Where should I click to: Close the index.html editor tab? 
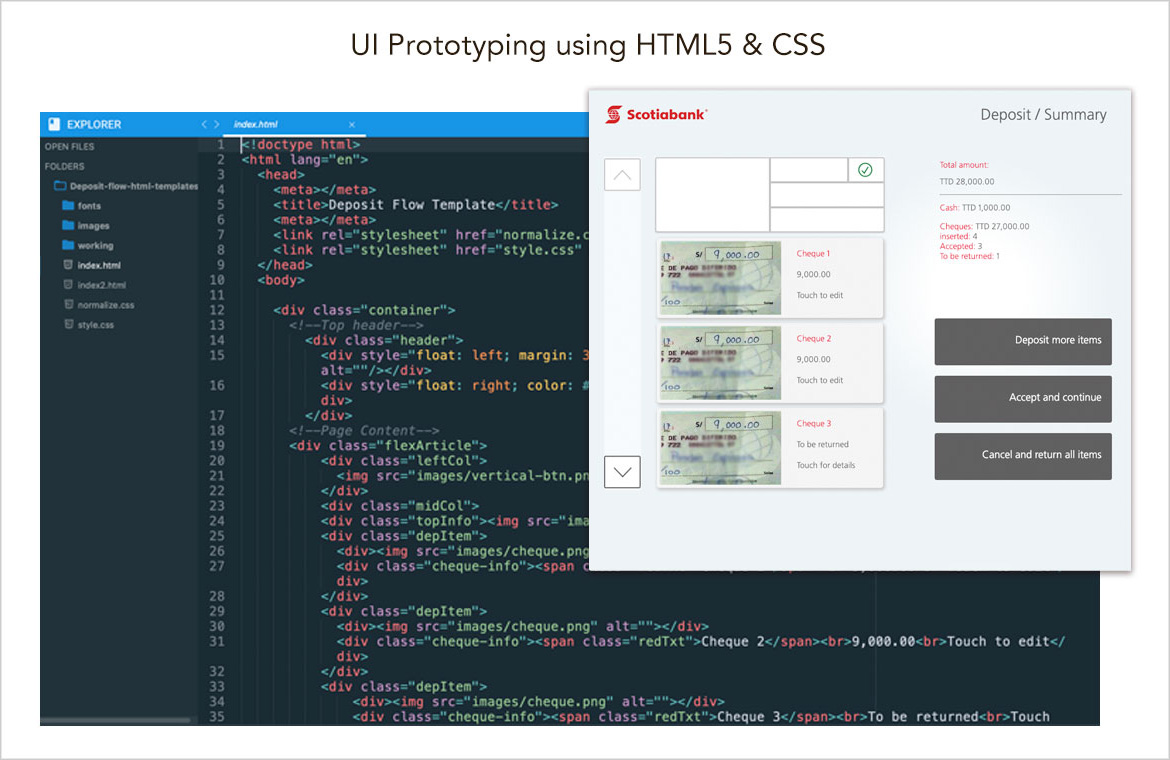click(352, 124)
